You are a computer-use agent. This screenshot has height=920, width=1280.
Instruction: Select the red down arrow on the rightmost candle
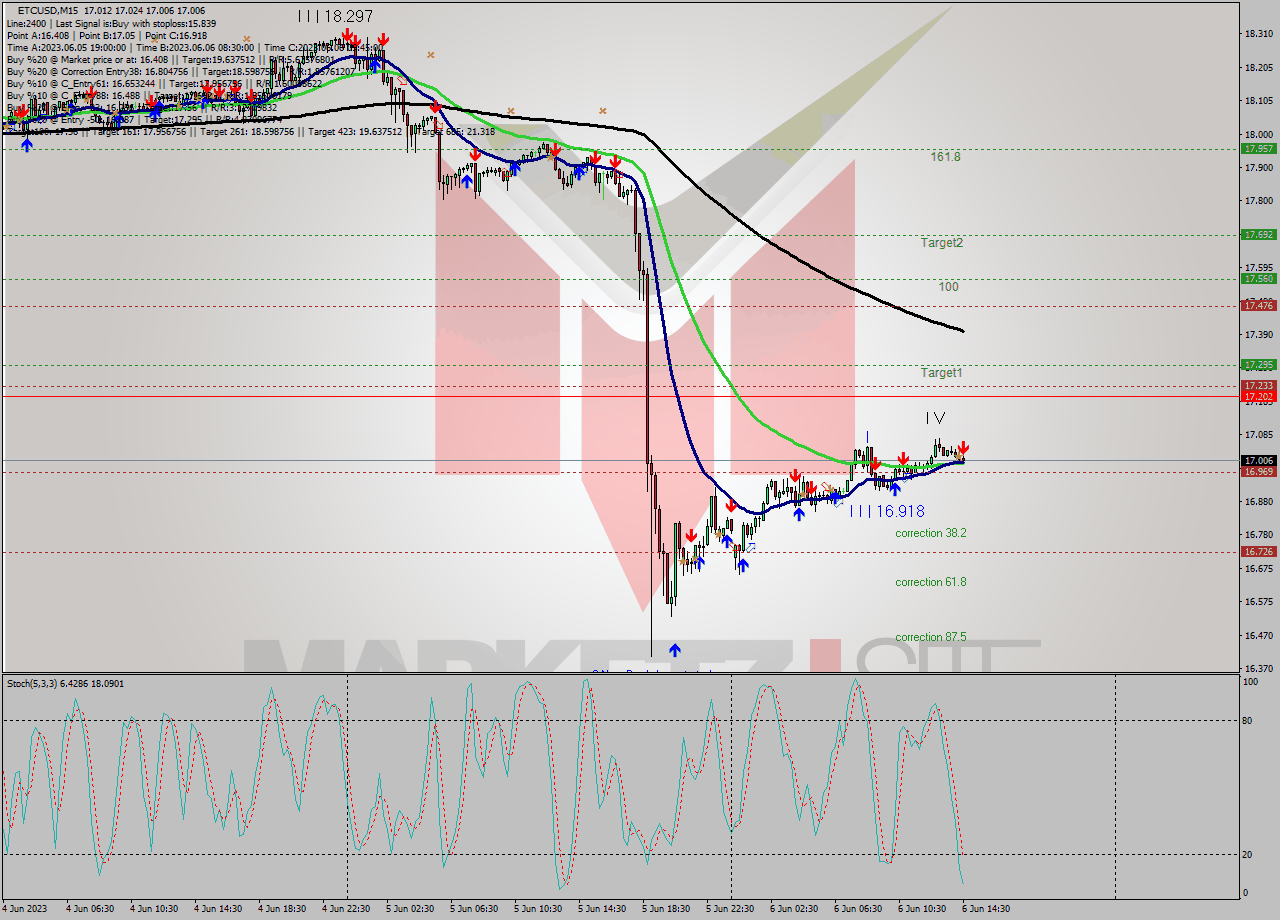tap(964, 447)
